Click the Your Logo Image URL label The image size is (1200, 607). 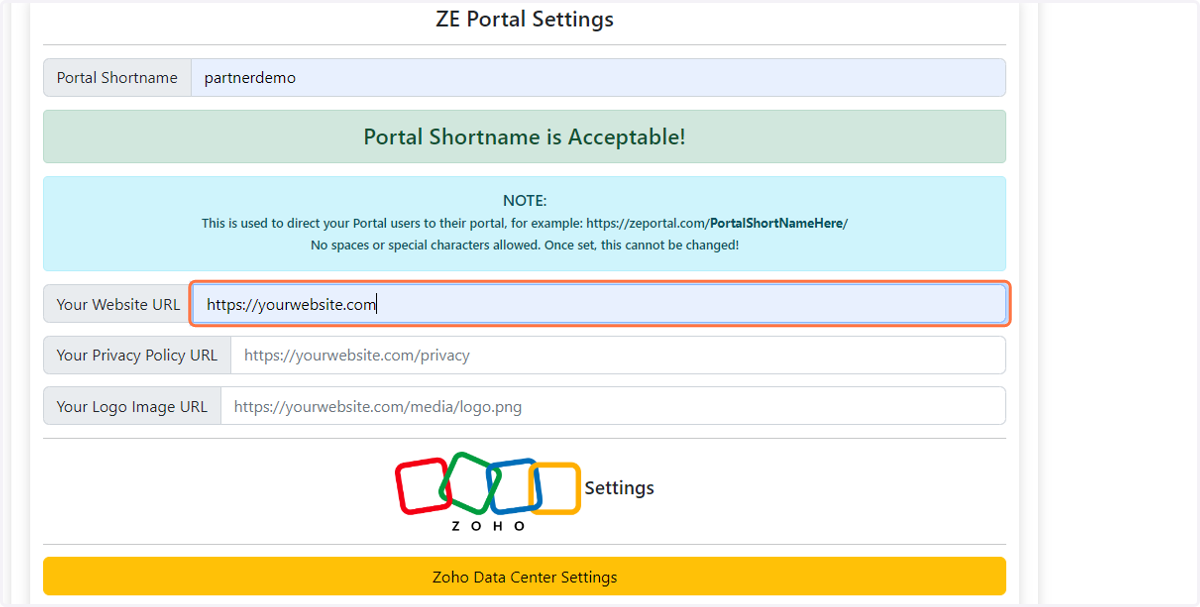pyautogui.click(x=132, y=406)
